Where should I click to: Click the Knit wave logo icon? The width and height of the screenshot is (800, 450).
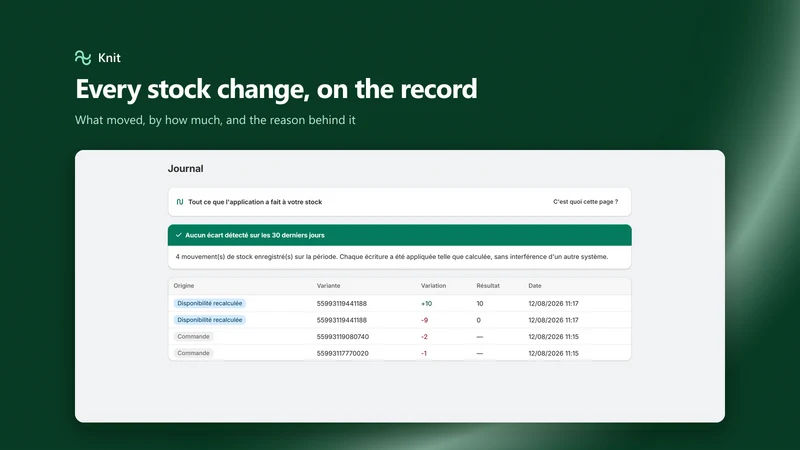tap(83, 57)
